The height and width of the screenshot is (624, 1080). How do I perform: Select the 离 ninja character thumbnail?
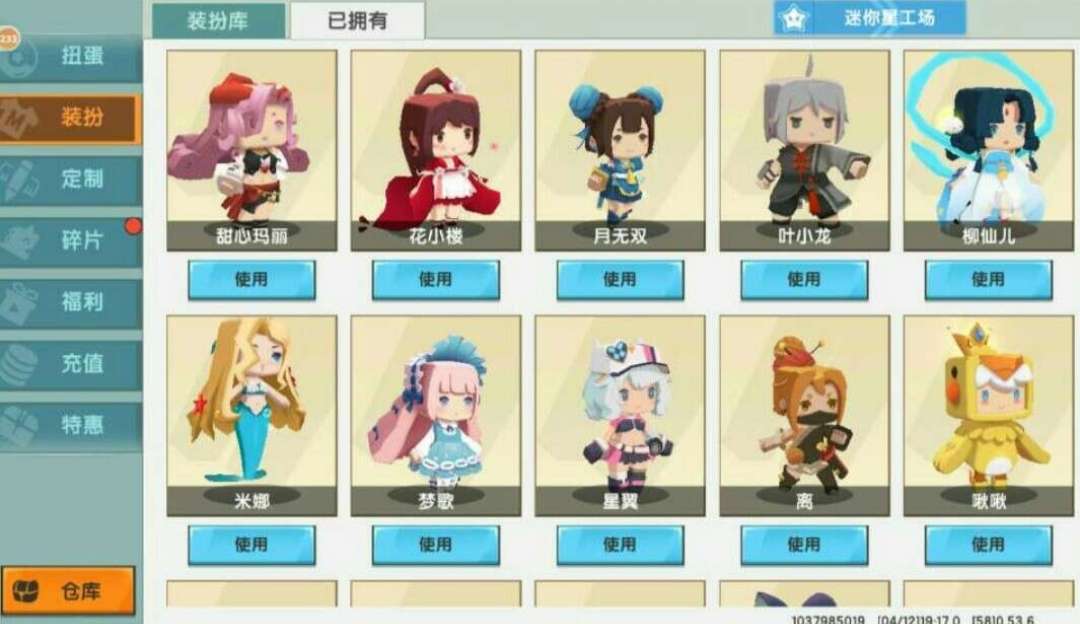click(804, 416)
